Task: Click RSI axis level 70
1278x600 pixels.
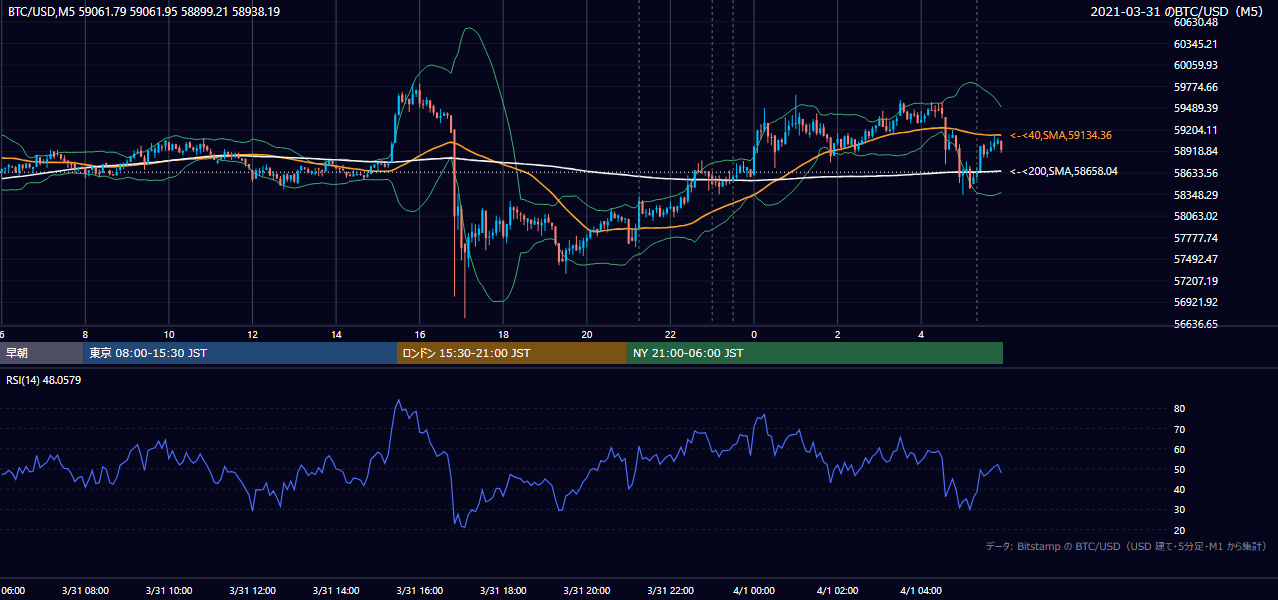Action: pos(1179,429)
